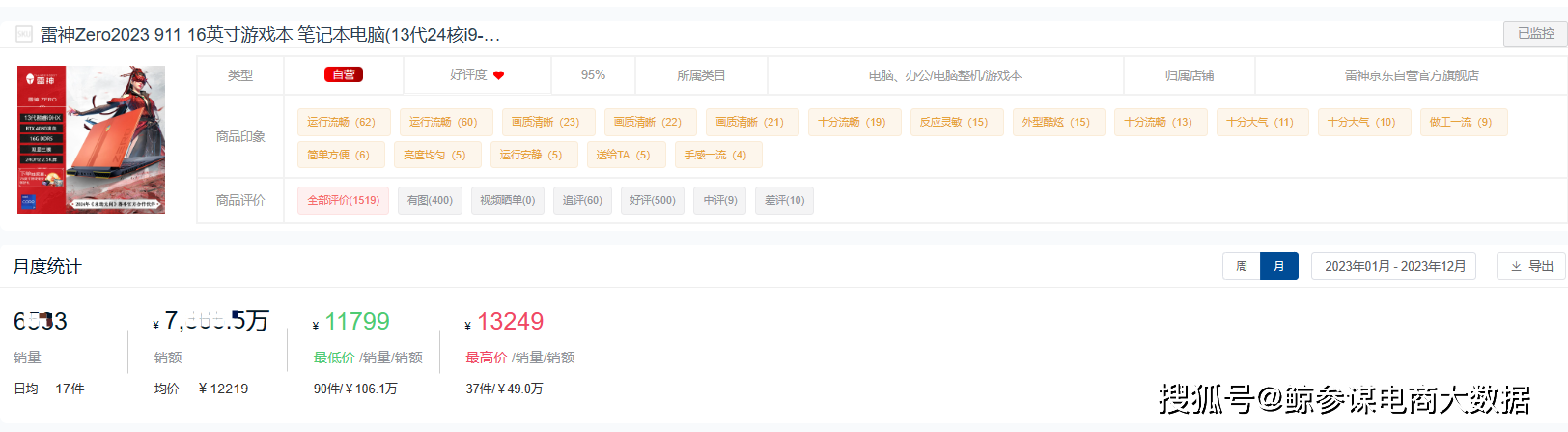
Task: Click the 电脑、办公/电脑整机/游戏本 category text
Action: click(945, 75)
